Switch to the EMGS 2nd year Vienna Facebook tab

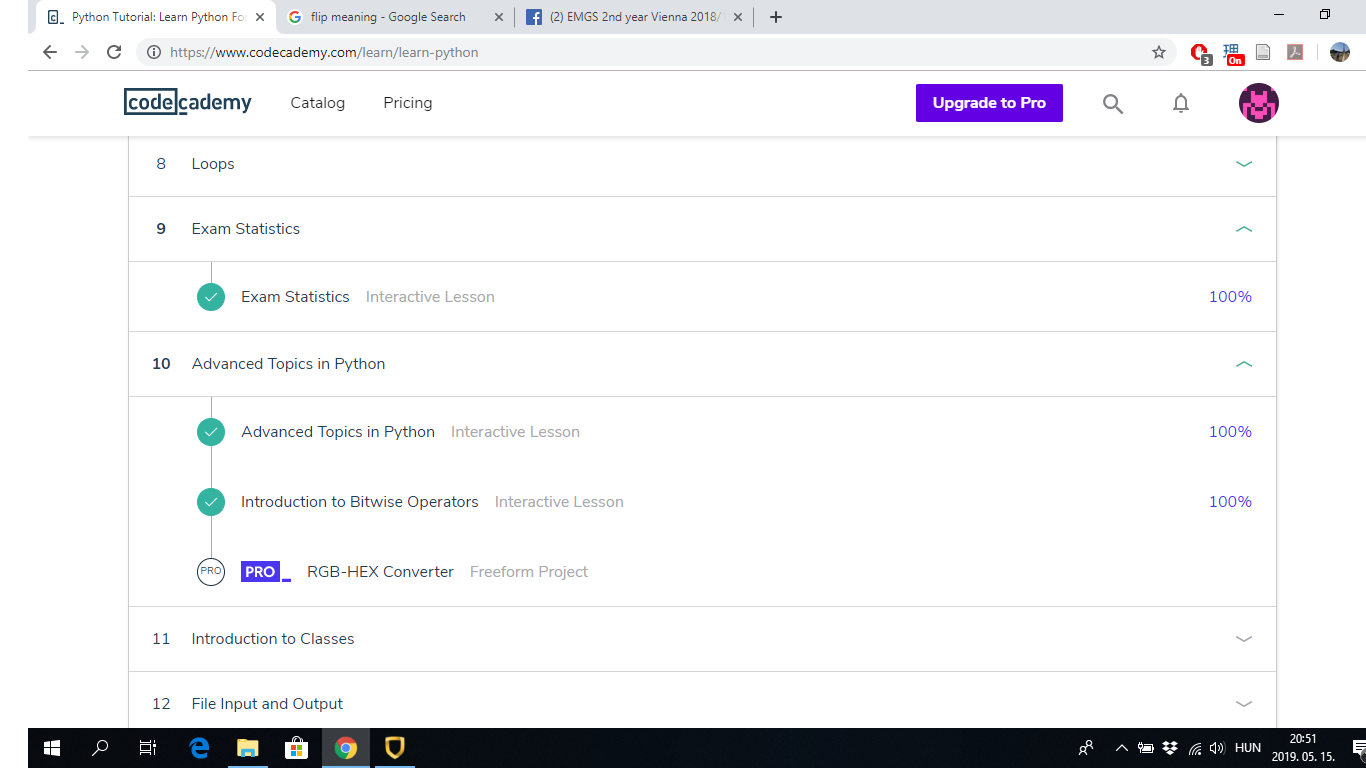point(634,17)
